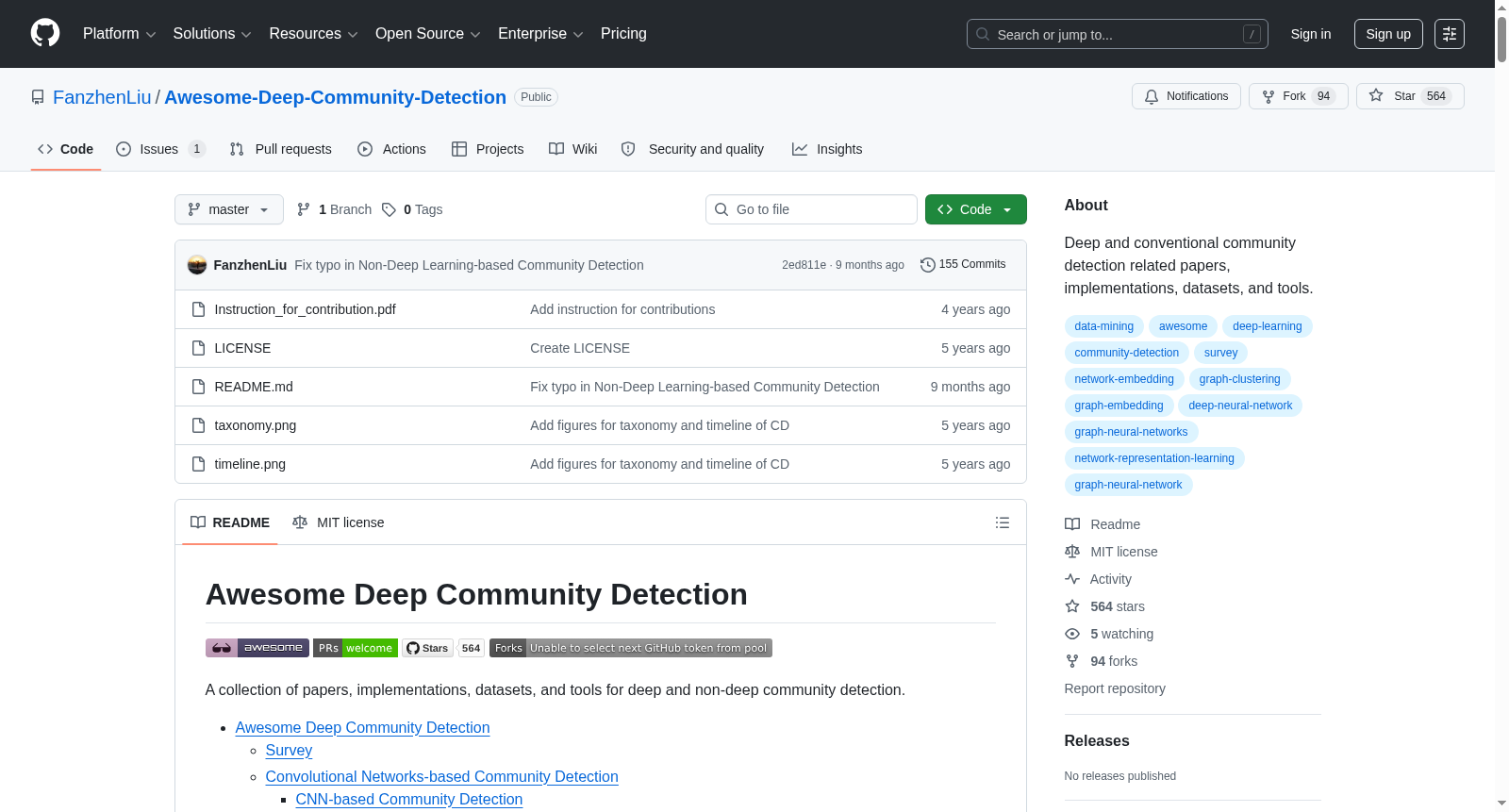Click the fork icon beside 94 forks
The image size is (1509, 812).
pyautogui.click(x=1072, y=661)
